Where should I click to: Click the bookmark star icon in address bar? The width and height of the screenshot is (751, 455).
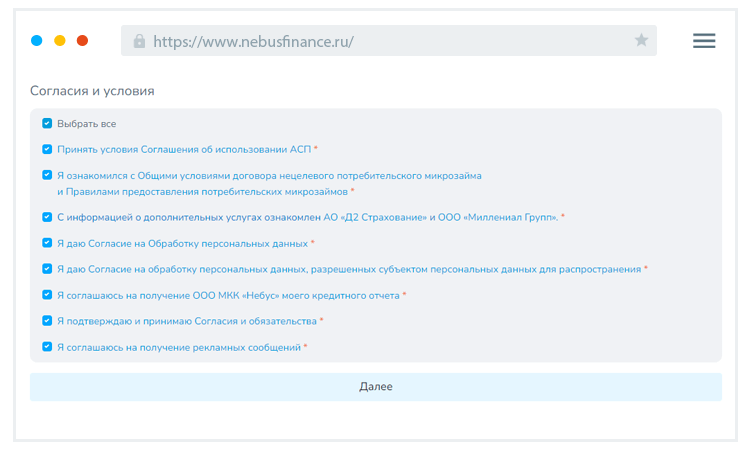pyautogui.click(x=641, y=41)
